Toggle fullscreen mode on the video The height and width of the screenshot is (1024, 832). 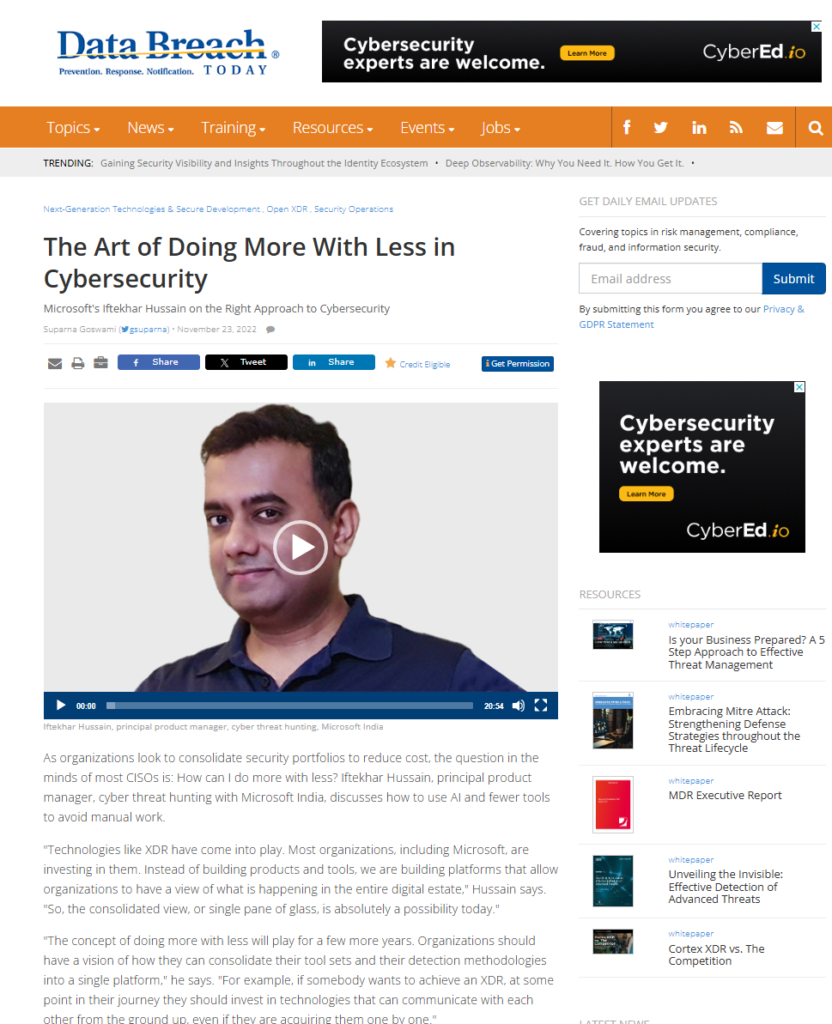click(x=541, y=705)
